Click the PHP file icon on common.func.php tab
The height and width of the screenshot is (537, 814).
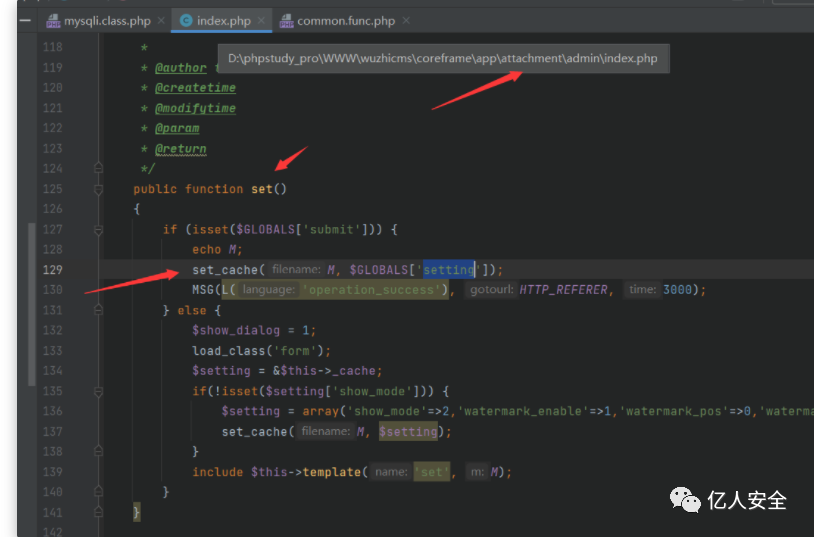[287, 21]
